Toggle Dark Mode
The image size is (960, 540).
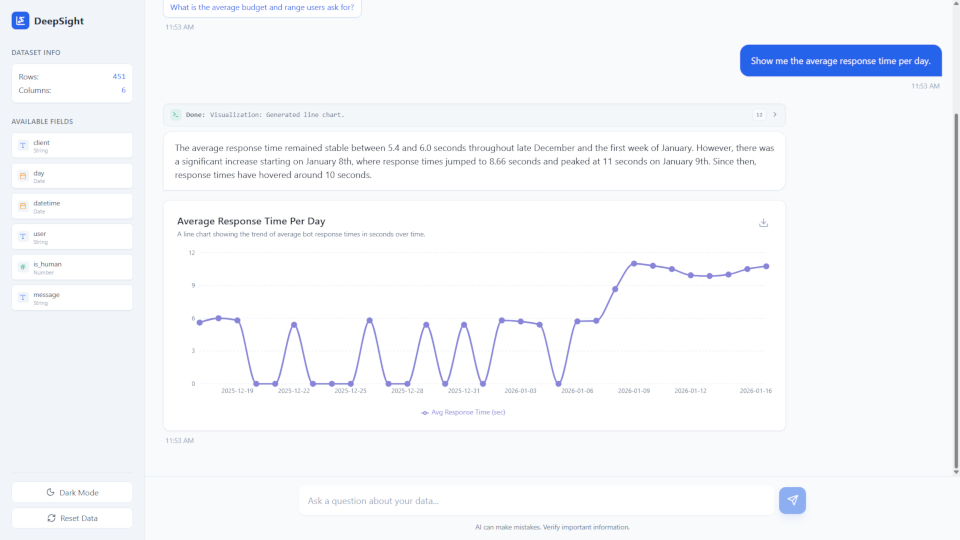72,492
